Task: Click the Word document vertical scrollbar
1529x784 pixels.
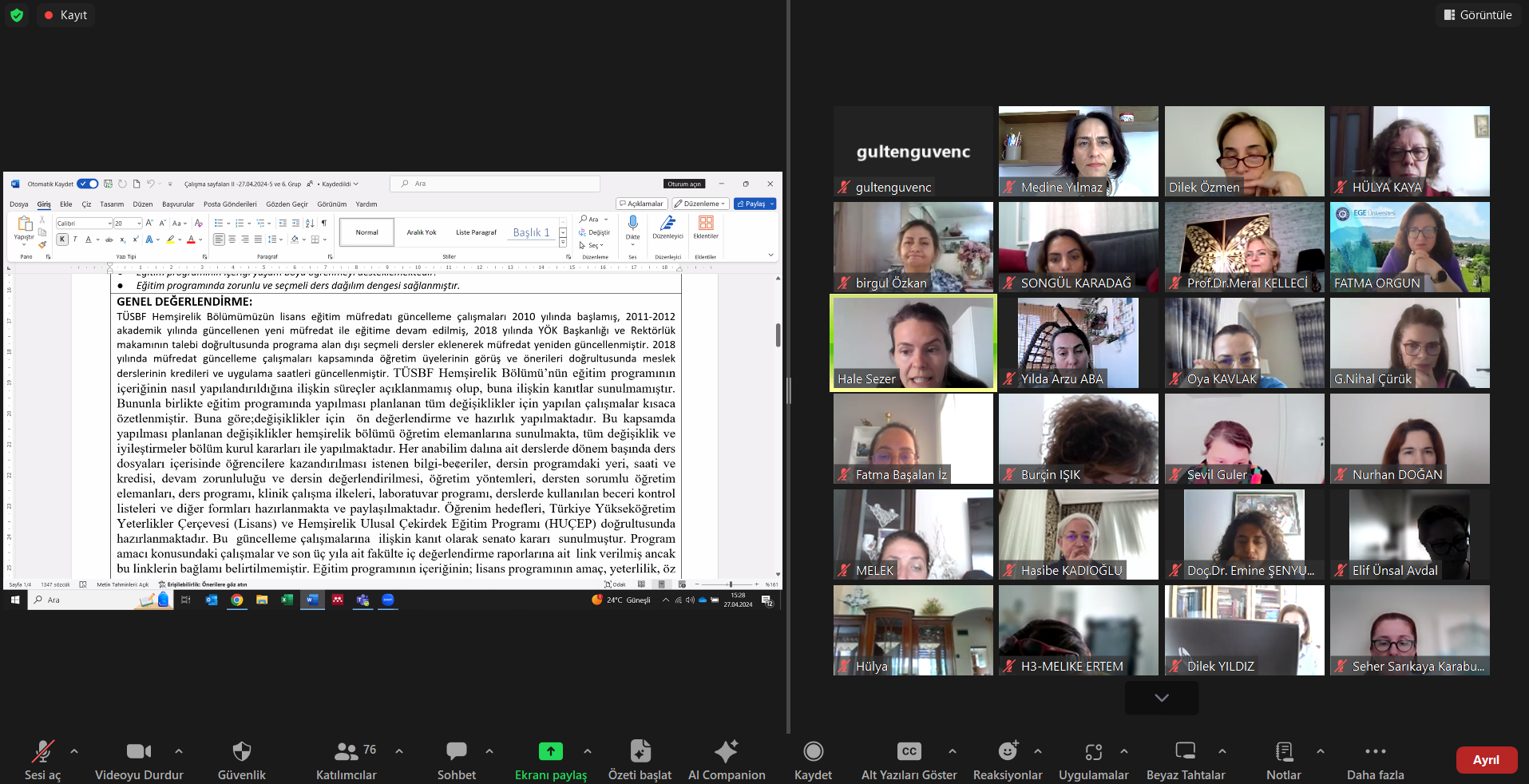Action: [x=778, y=335]
